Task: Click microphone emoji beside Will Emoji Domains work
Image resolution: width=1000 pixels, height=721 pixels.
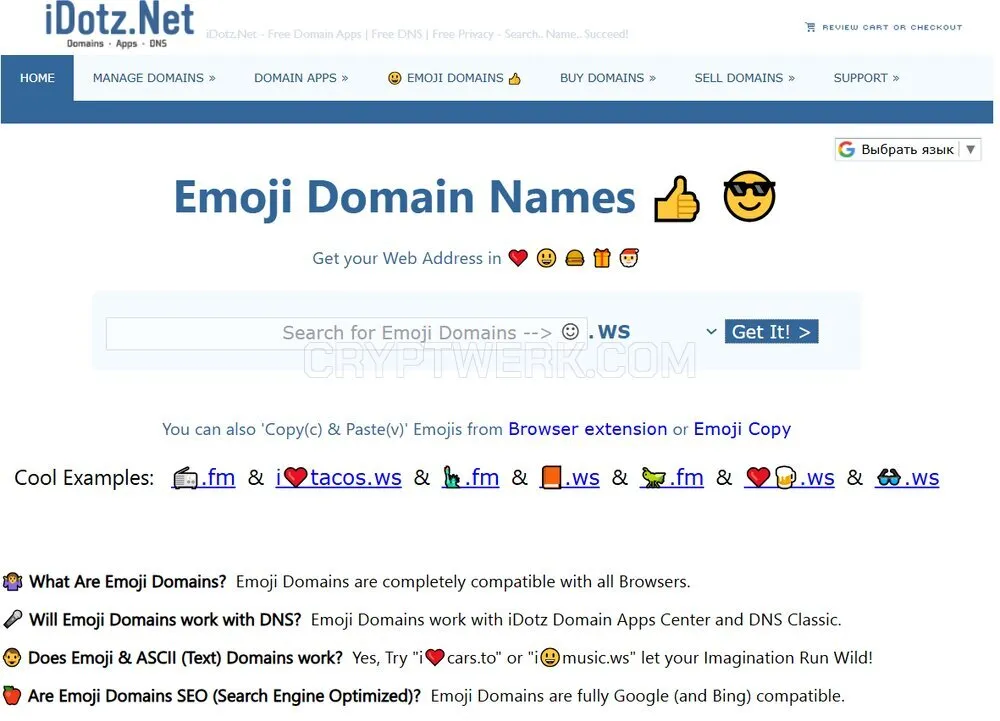Action: (x=12, y=619)
